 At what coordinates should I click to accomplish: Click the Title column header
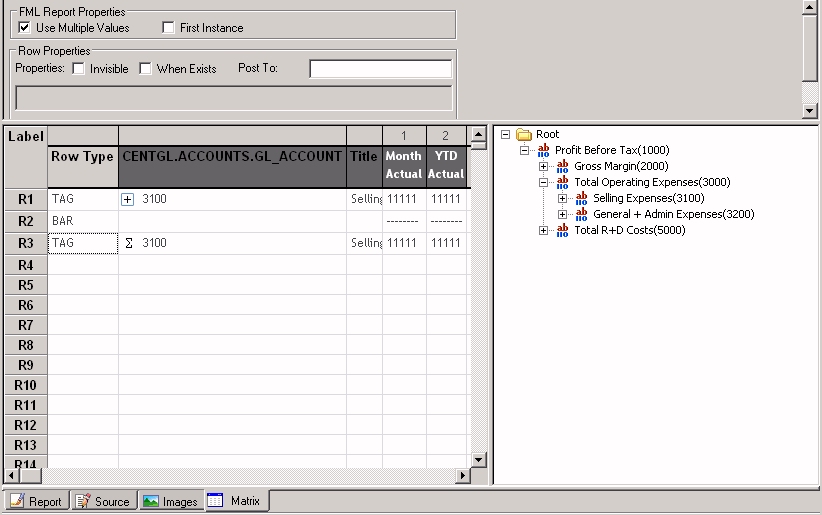click(364, 166)
